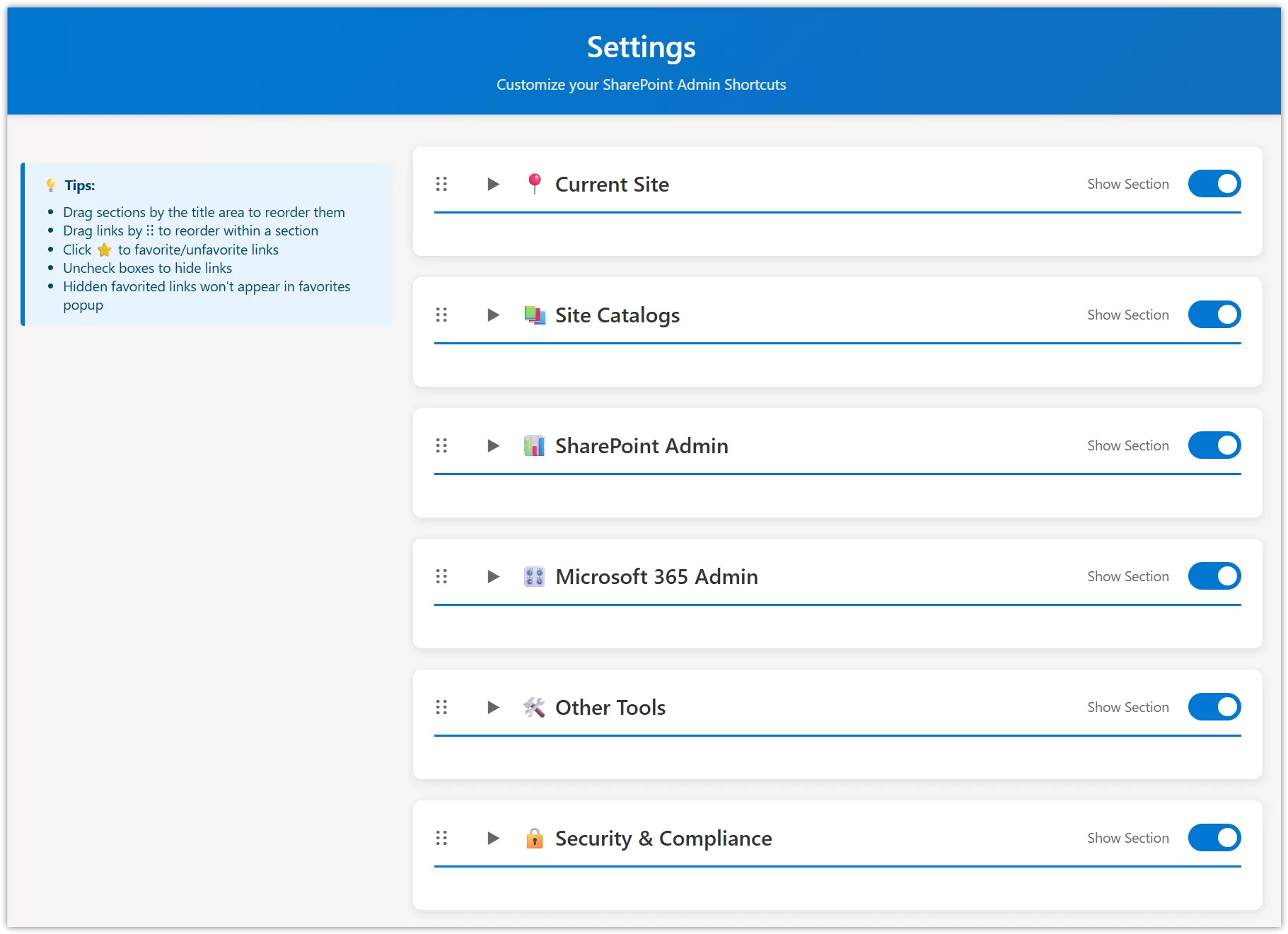Click the pin icon next to Current Site
This screenshot has width=1288, height=934.
535,184
